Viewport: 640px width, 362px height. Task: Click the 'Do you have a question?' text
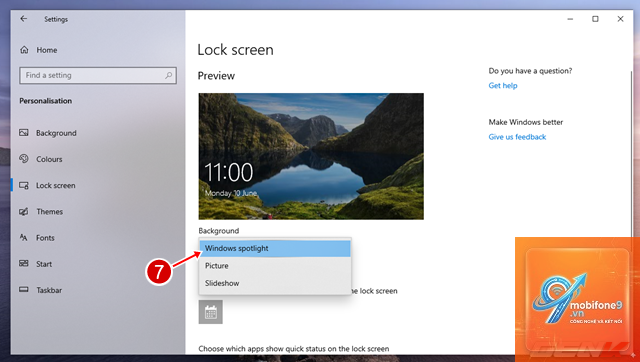[530, 71]
